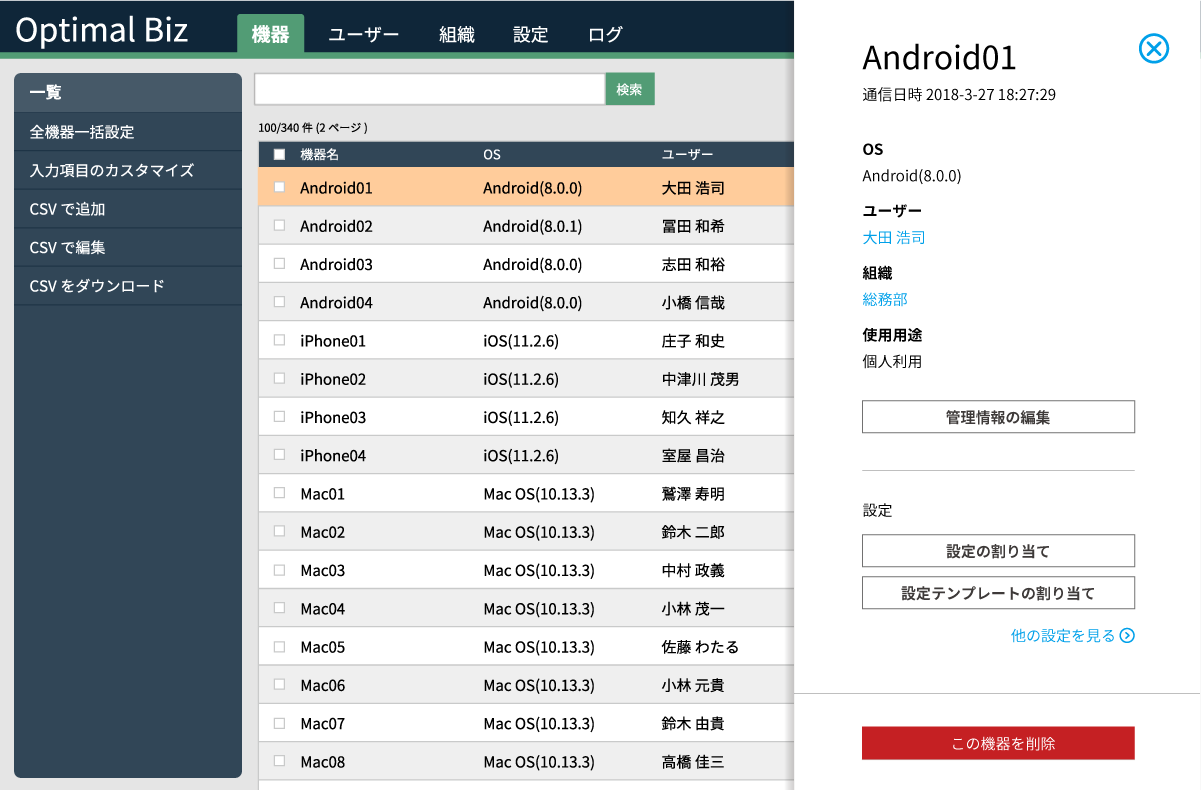Image resolution: width=1203 pixels, height=793 pixels.
Task: Check the Android02 row checkbox
Action: pos(279,226)
